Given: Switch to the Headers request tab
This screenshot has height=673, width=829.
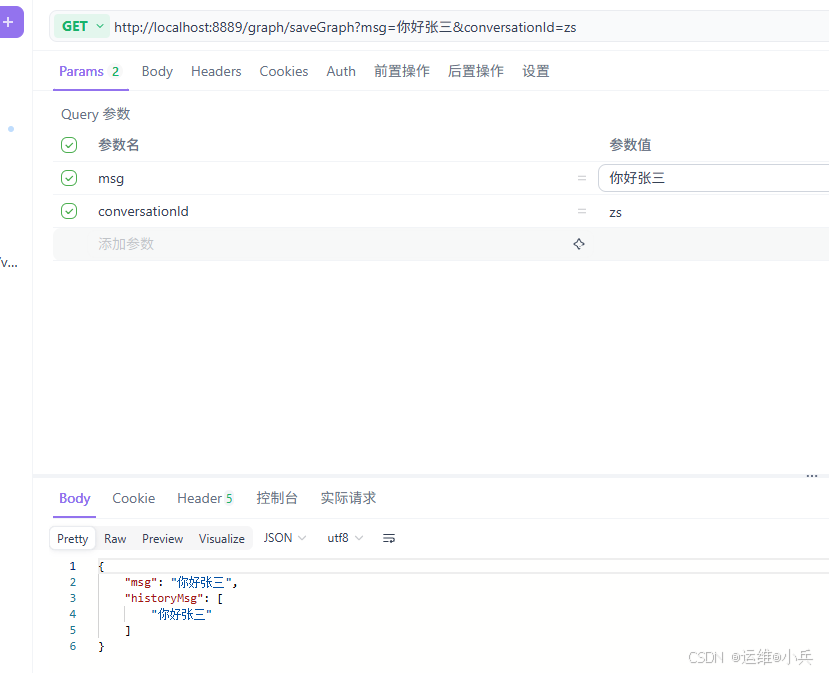Looking at the screenshot, I should (x=216, y=71).
